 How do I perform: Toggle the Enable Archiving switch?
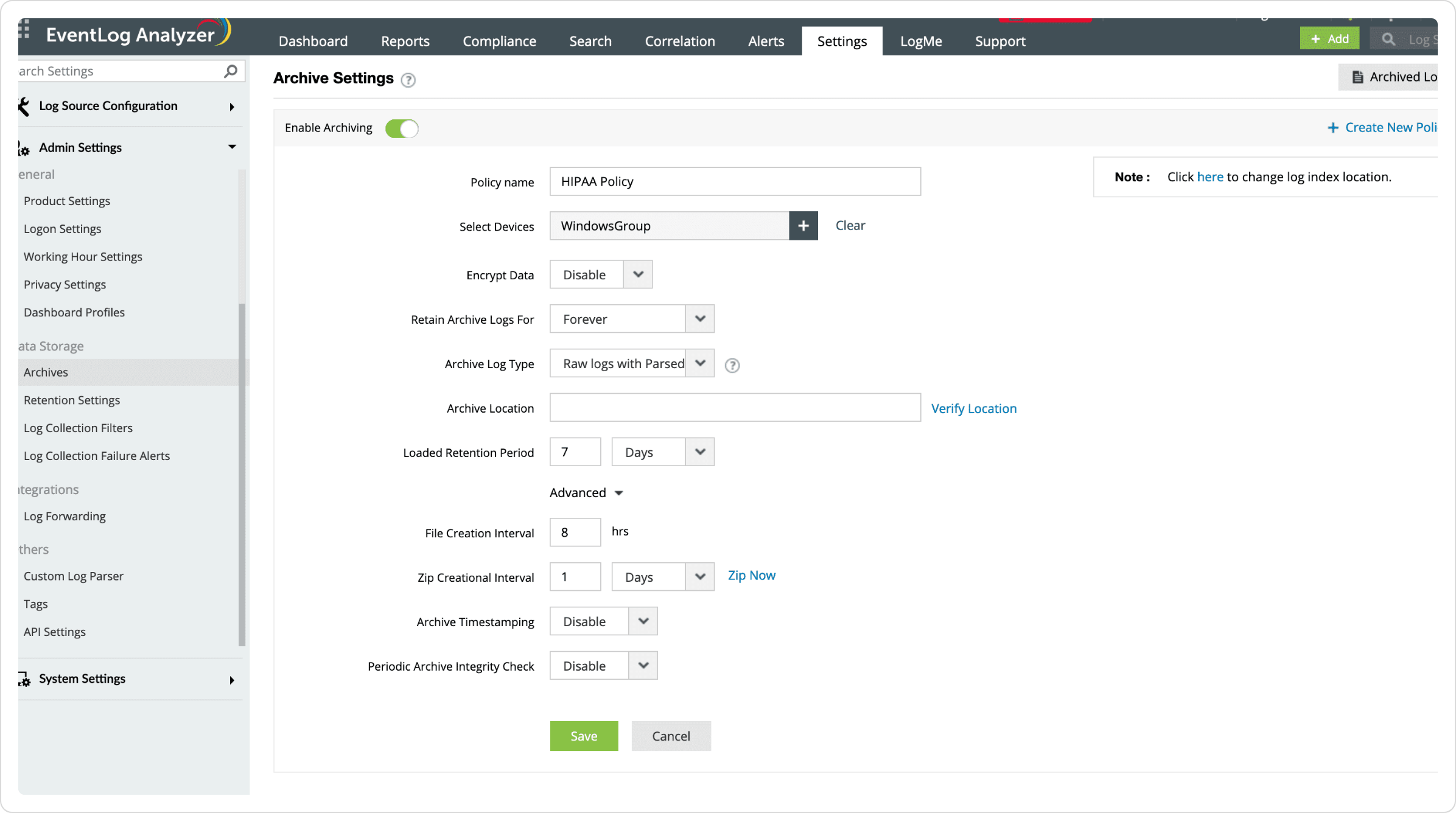402,128
